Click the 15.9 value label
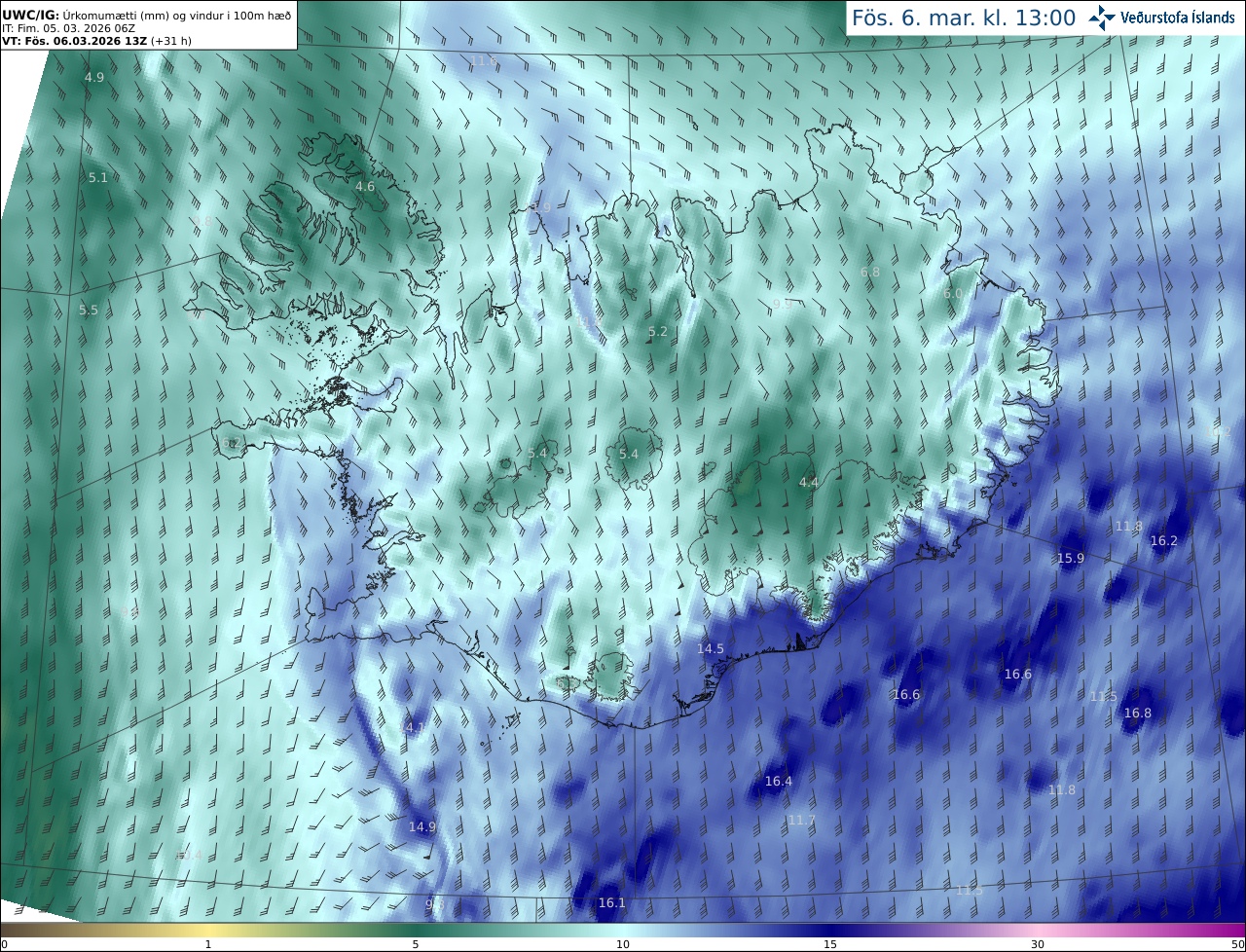This screenshot has width=1246, height=952. point(1071,559)
